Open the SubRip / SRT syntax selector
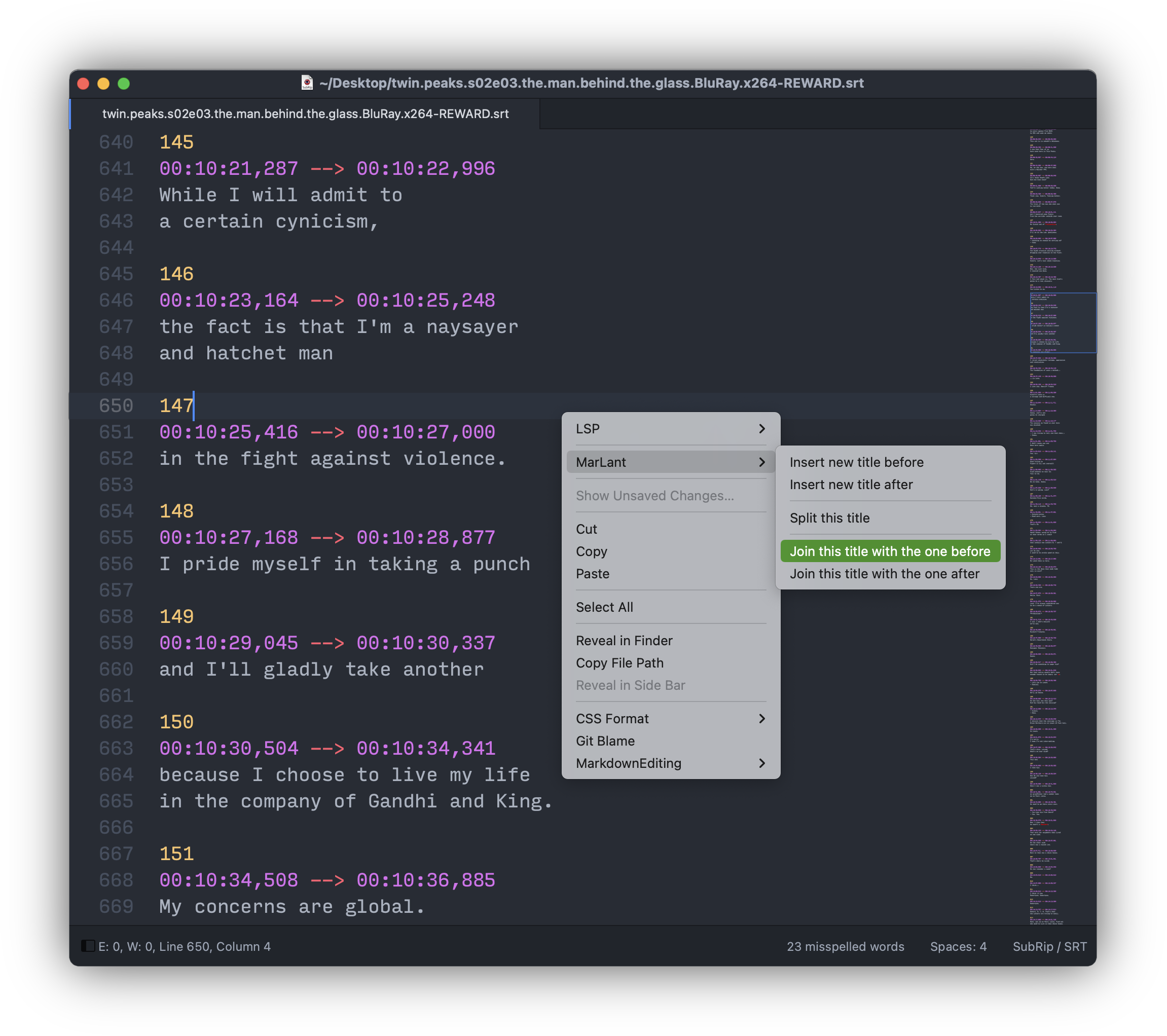This screenshot has height=1036, width=1167. pyautogui.click(x=1049, y=946)
